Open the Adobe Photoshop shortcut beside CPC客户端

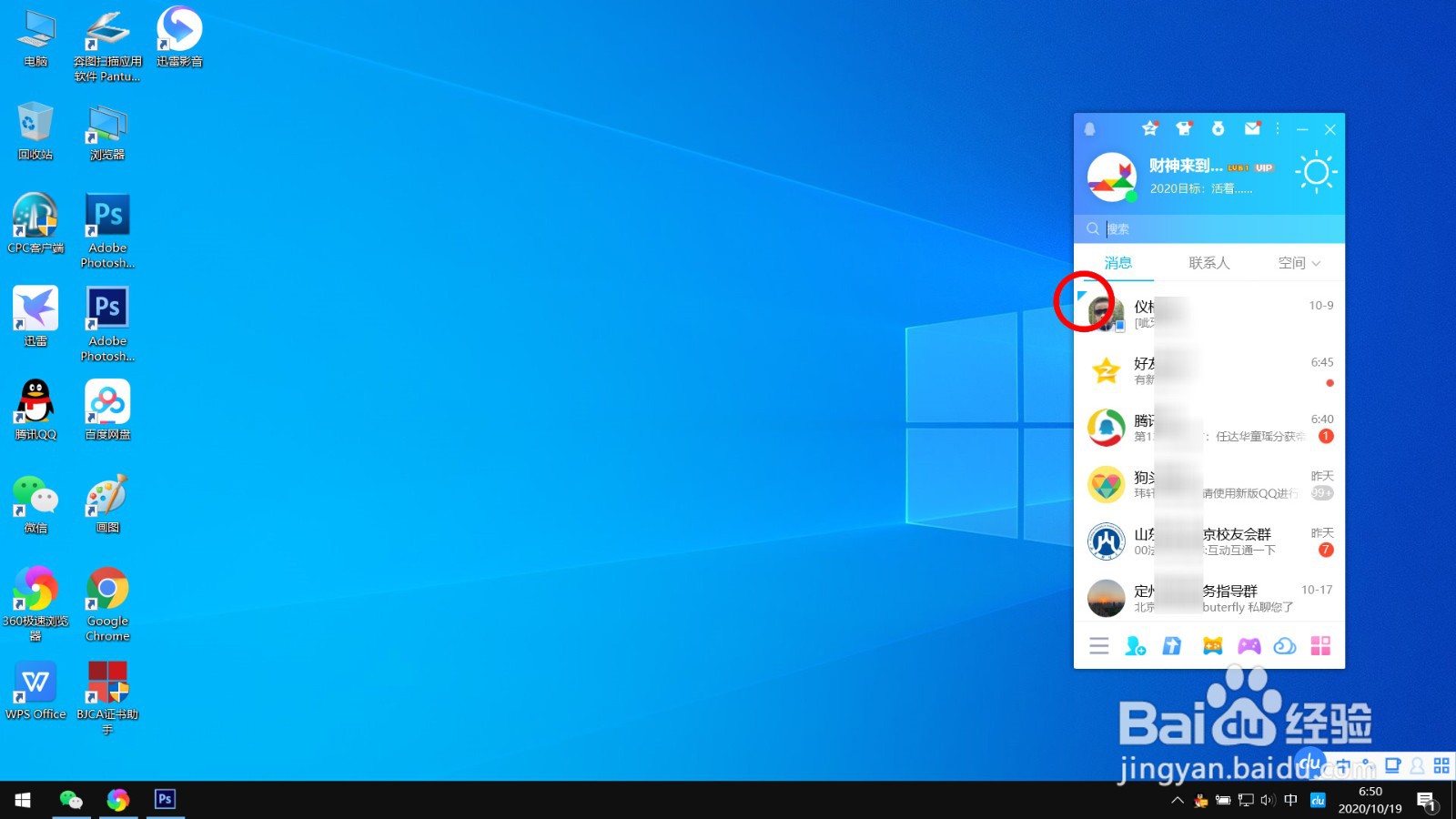tap(107, 231)
